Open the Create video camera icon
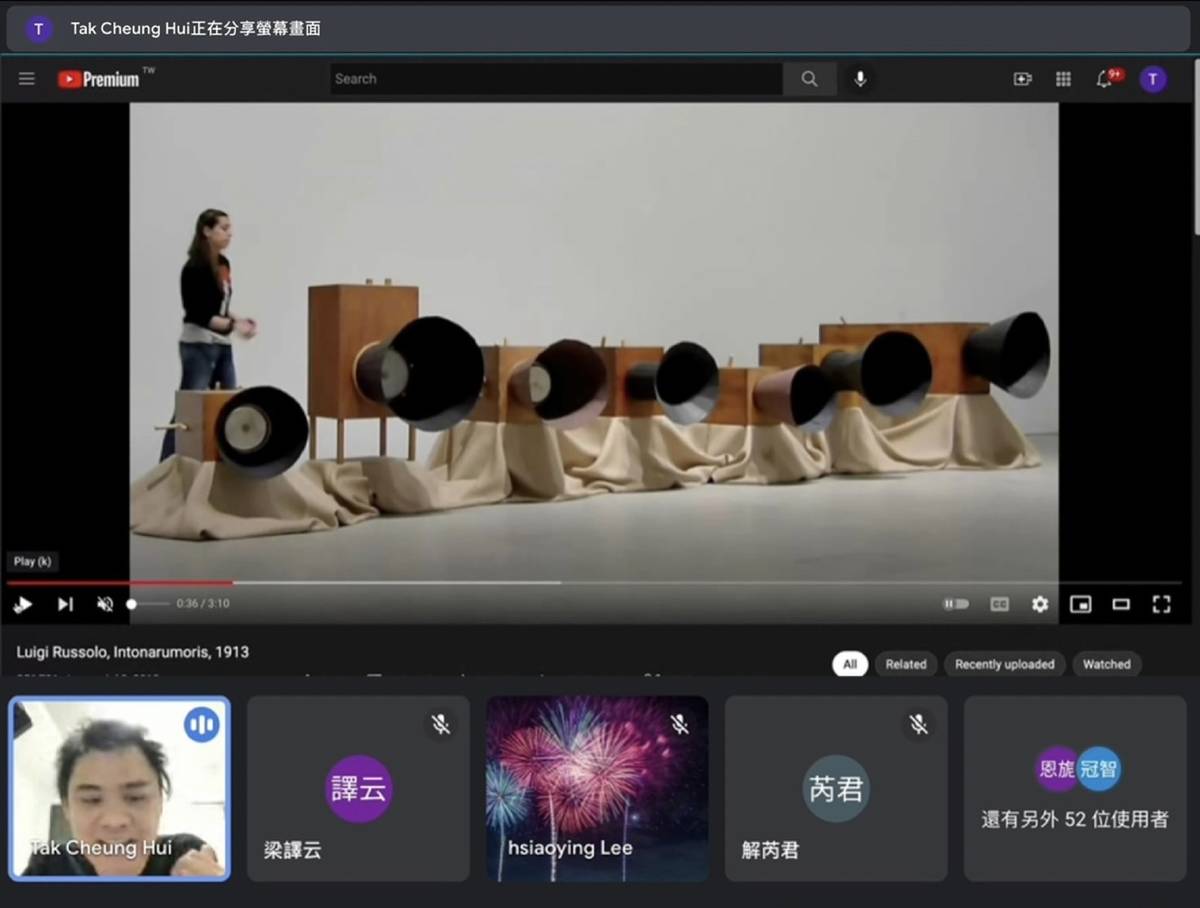The height and width of the screenshot is (908, 1200). (x=1022, y=79)
